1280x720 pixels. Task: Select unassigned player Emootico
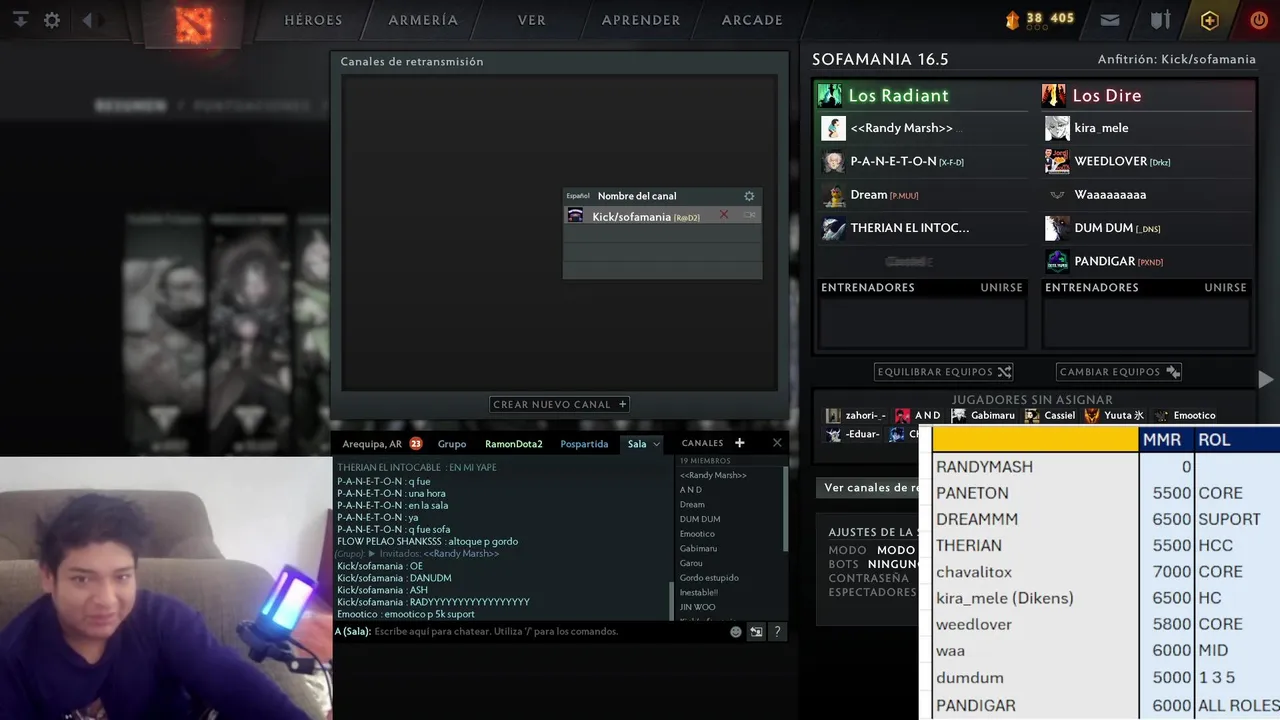[x=1185, y=415]
